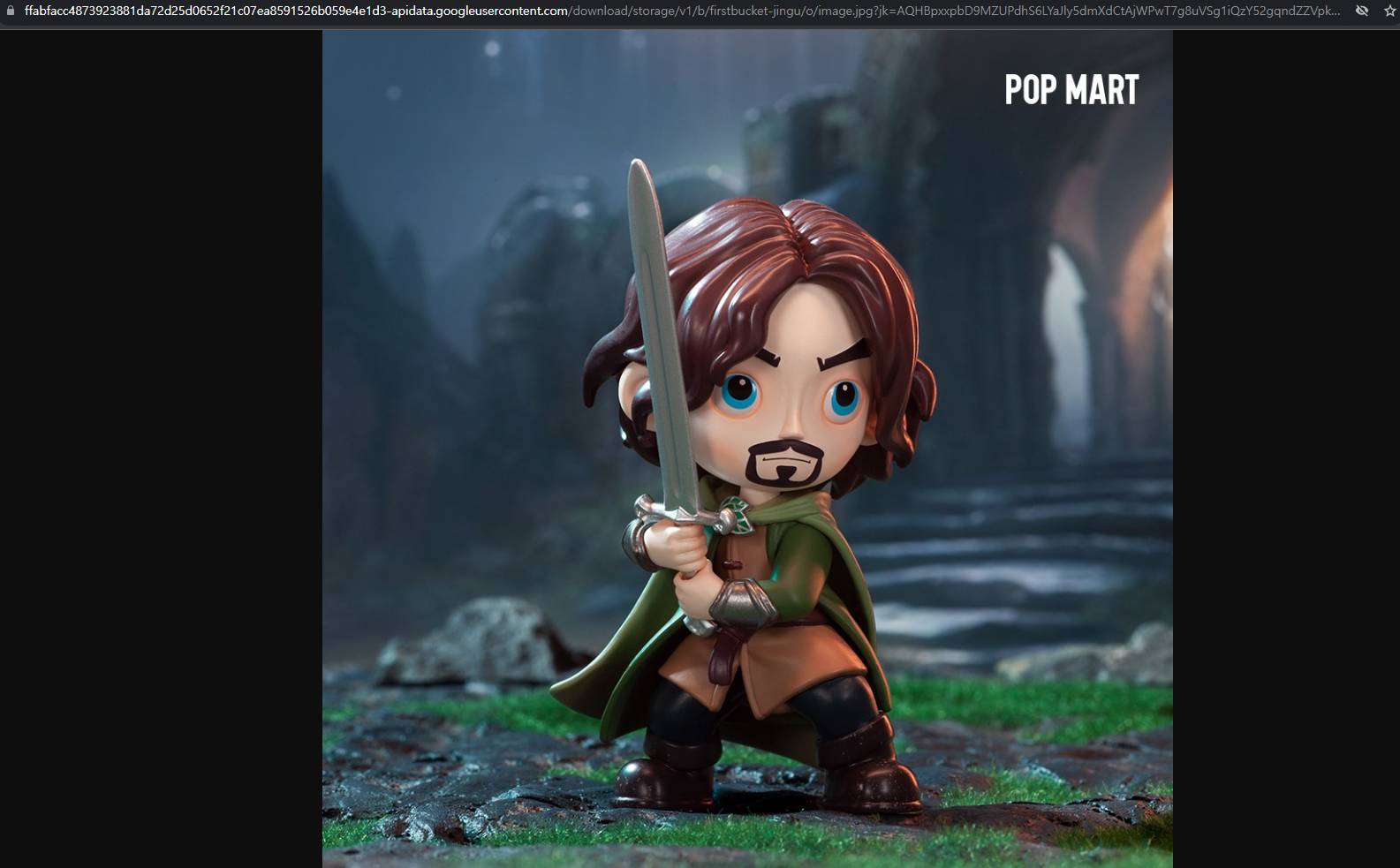Click the displayed figure image
Viewport: 1400px width, 868px height.
pyautogui.click(x=747, y=449)
